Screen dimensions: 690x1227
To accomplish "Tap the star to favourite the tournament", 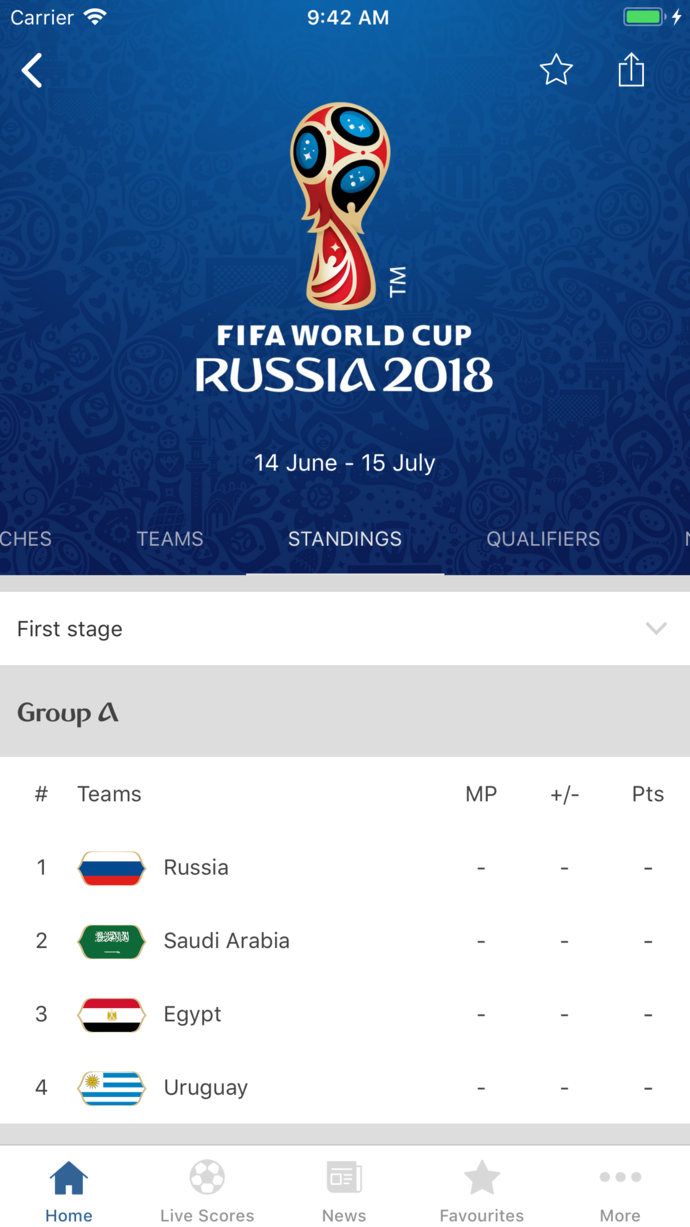I will click(556, 70).
